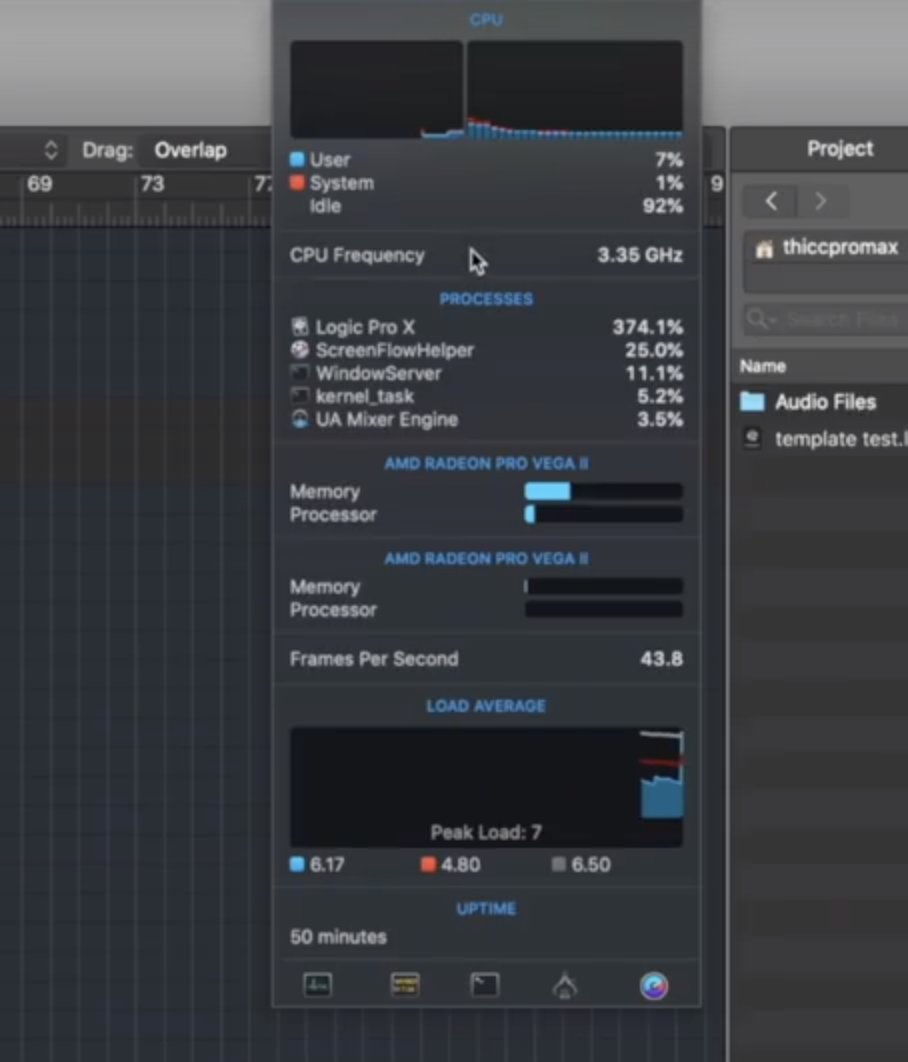Click the Logic Pro X process icon
The height and width of the screenshot is (1062, 908).
300,327
